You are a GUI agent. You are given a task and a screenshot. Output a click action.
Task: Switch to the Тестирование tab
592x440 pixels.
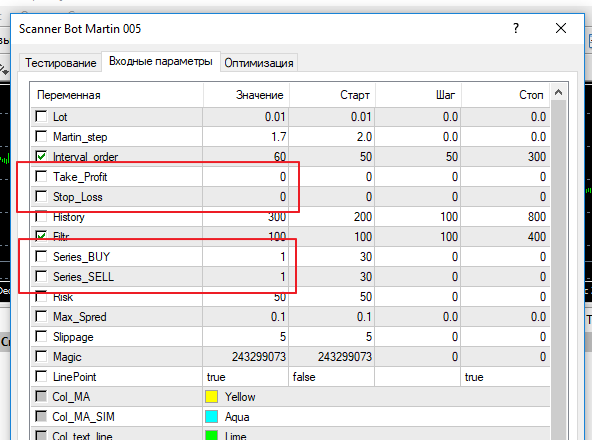(x=61, y=63)
